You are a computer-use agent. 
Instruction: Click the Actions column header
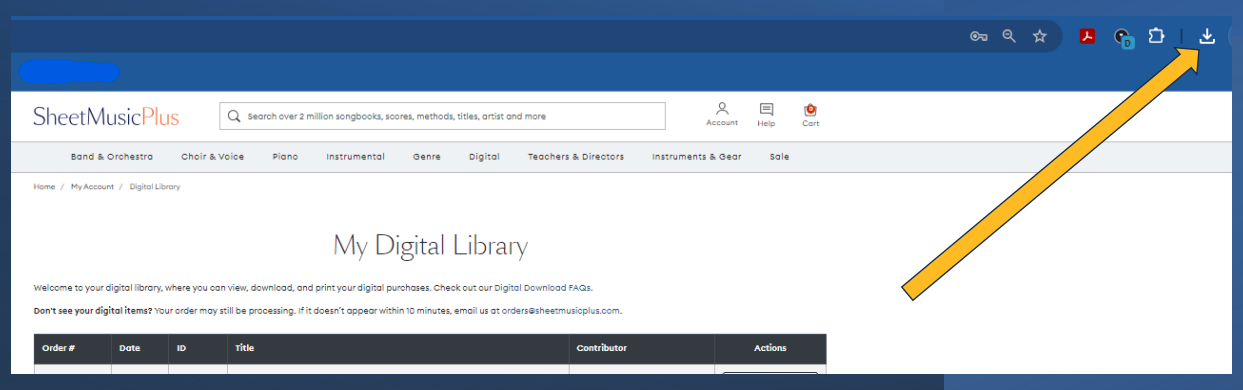pyautogui.click(x=770, y=348)
